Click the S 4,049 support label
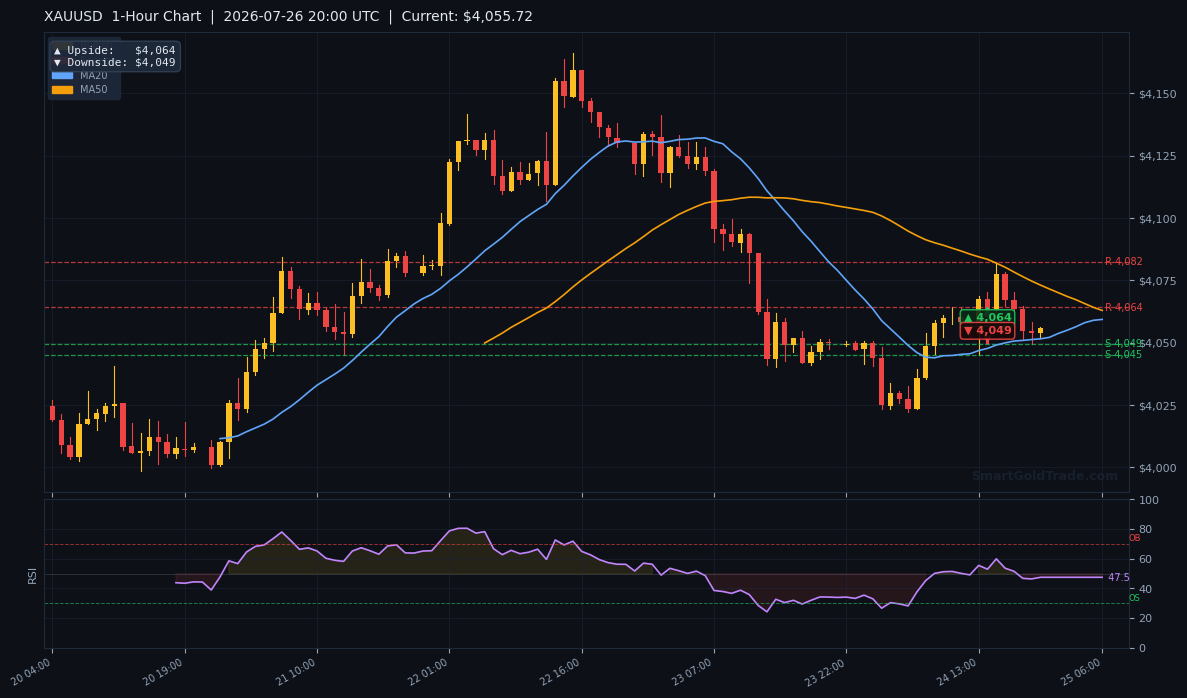The image size is (1187, 698). click(x=1123, y=344)
